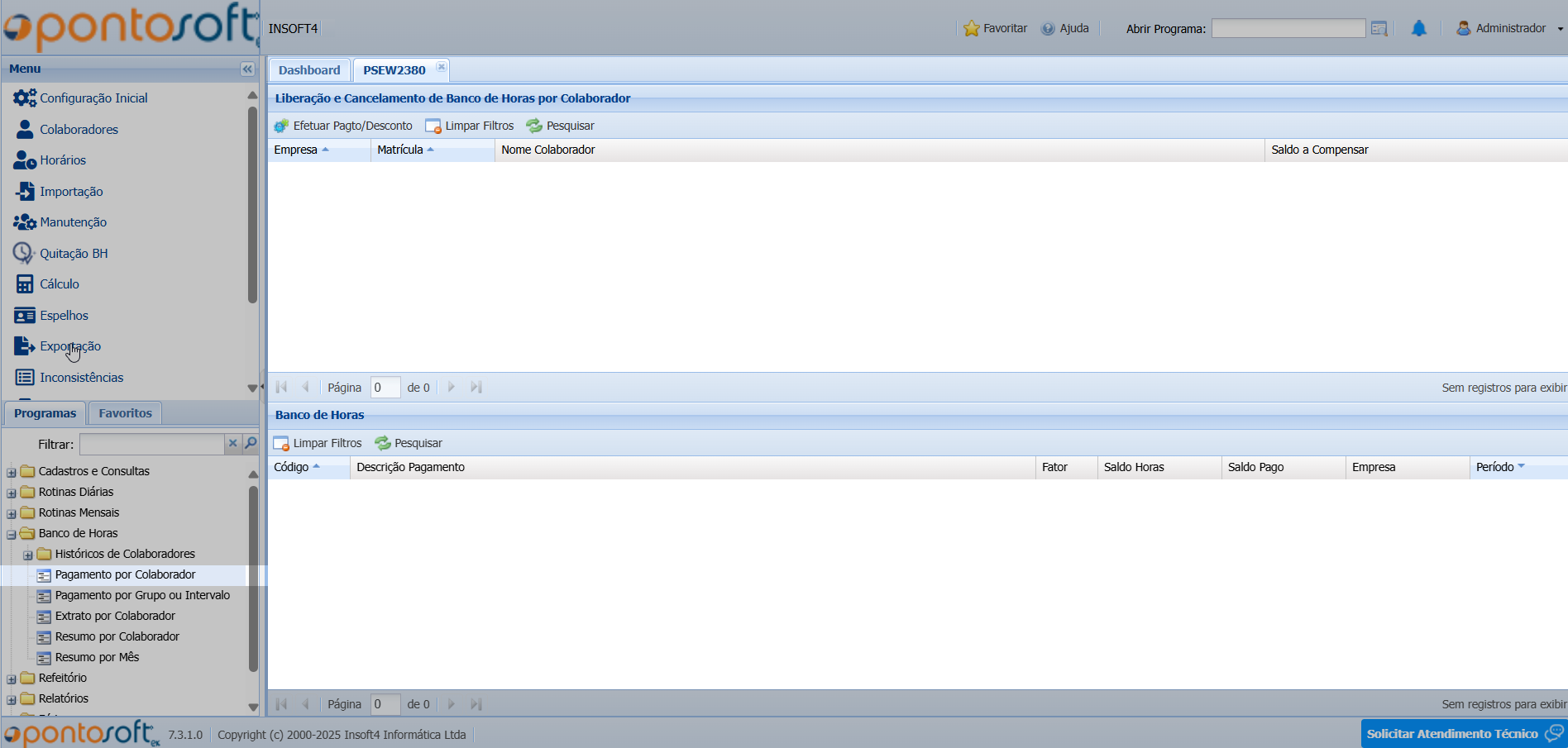Click the Favoritar star icon

971,29
